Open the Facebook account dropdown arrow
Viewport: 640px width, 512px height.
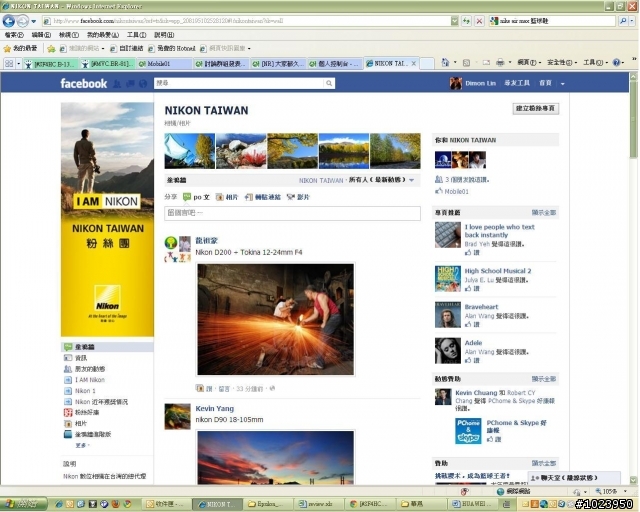(x=562, y=84)
